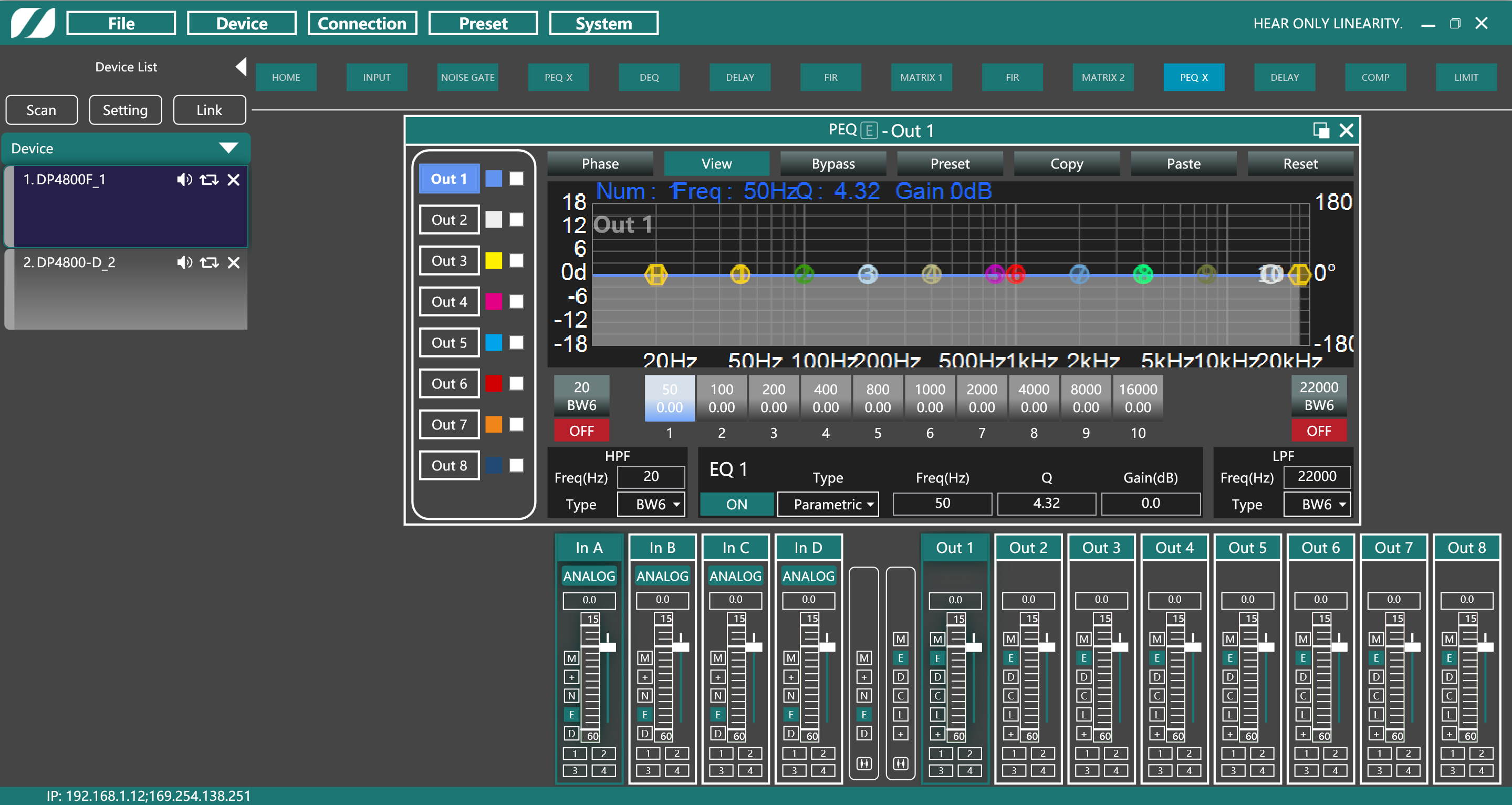The width and height of the screenshot is (1512, 805).
Task: Turn off the EQ 1 ON toggle
Action: click(737, 504)
